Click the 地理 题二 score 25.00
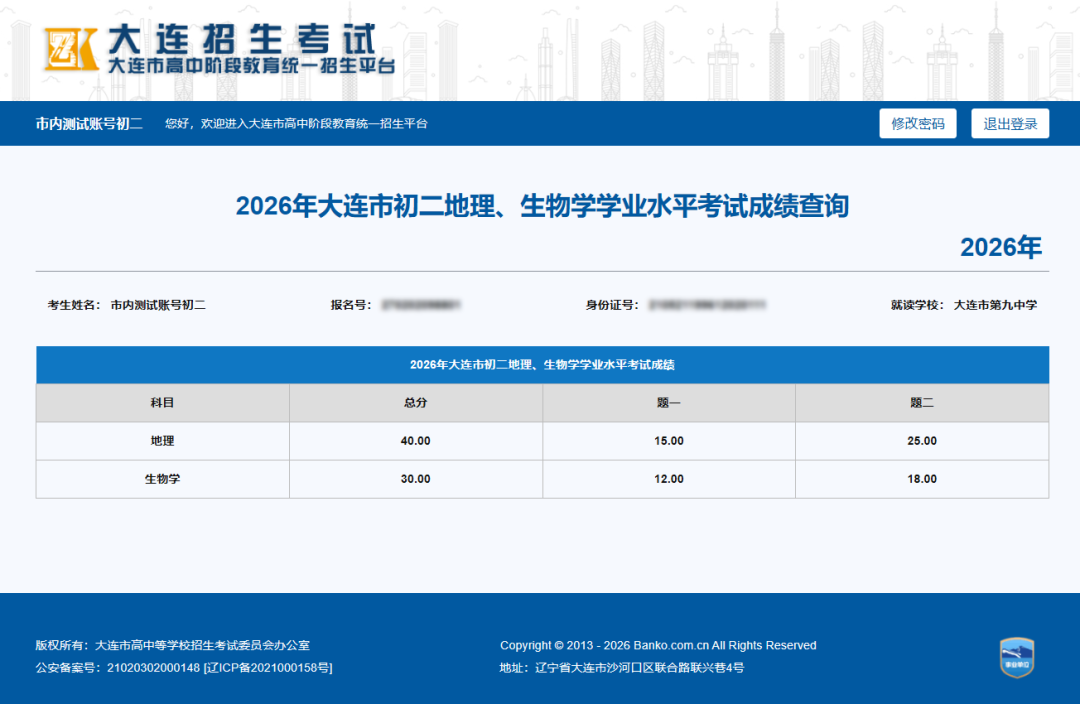Viewport: 1080px width, 704px height. (922, 441)
